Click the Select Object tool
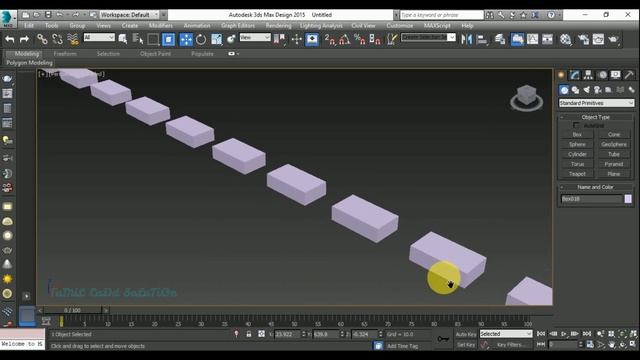The height and width of the screenshot is (360, 640). tap(123, 39)
